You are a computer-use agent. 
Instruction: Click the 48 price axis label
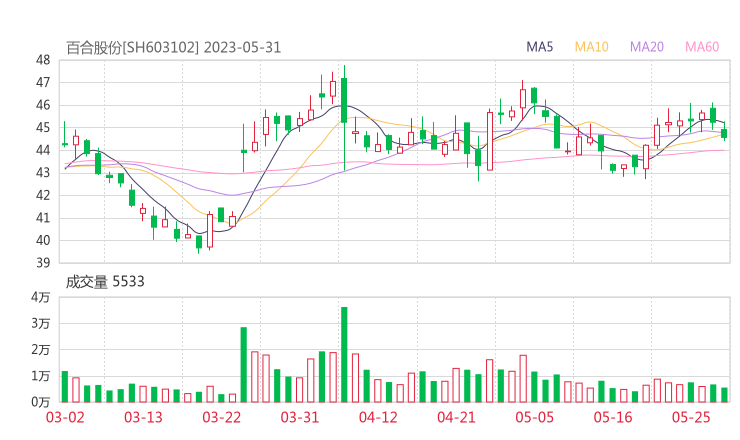tap(43, 60)
